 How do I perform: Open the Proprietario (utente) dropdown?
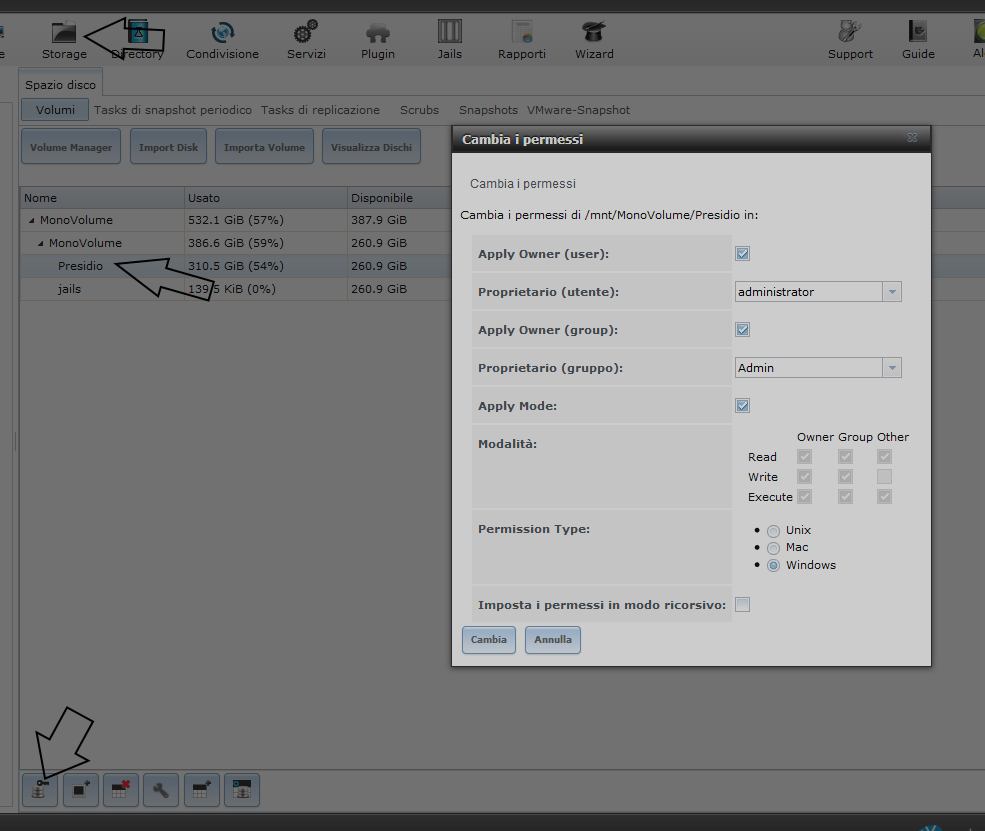[x=892, y=292]
